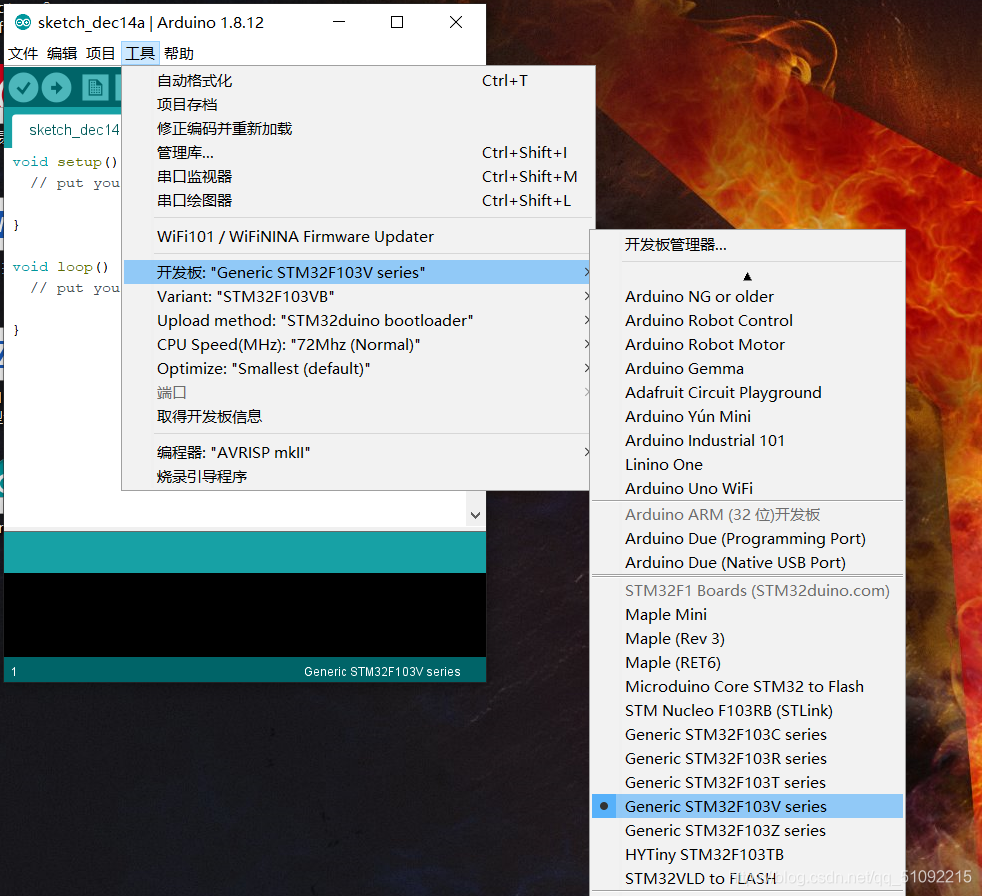Choose Generic STM32F103T series

coord(747,783)
